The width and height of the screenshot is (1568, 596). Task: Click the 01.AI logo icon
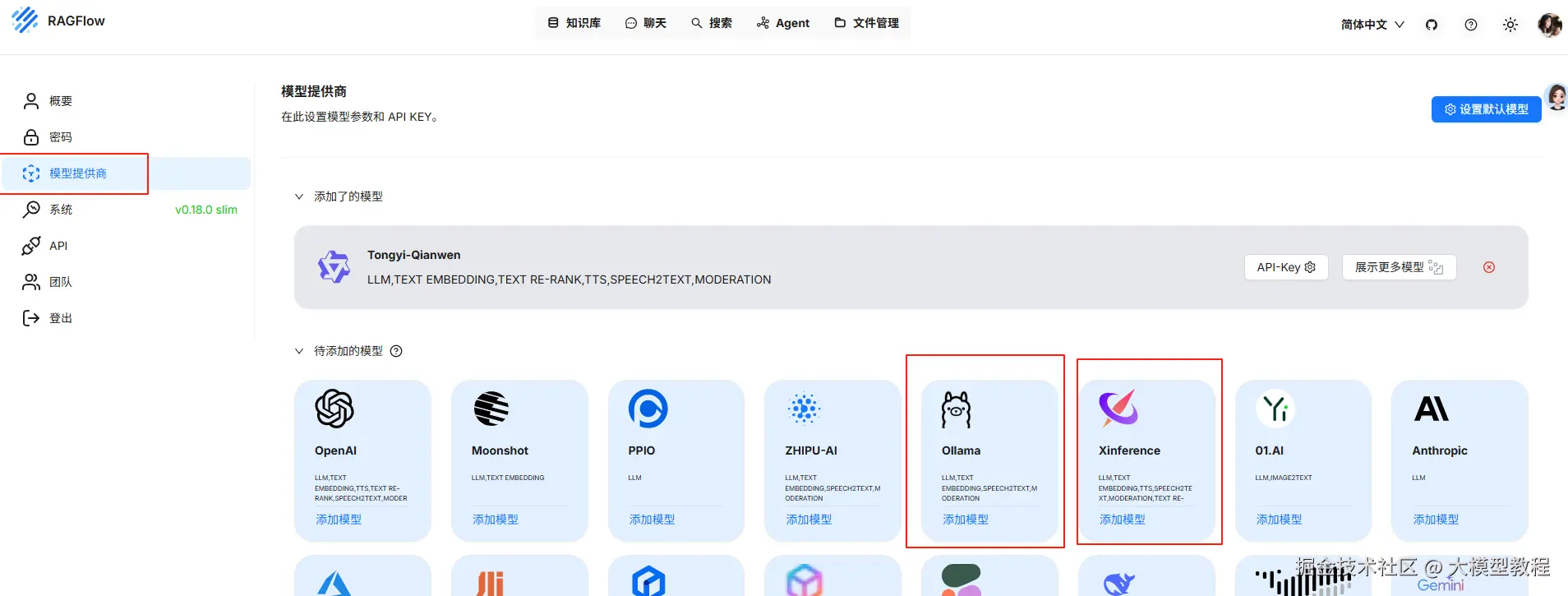tap(1275, 409)
